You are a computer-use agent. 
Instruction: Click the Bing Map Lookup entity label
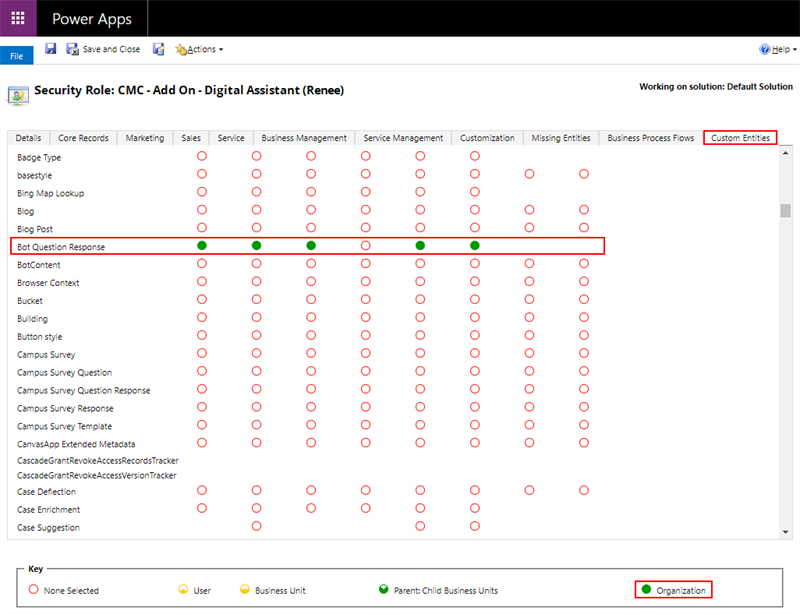[50, 193]
